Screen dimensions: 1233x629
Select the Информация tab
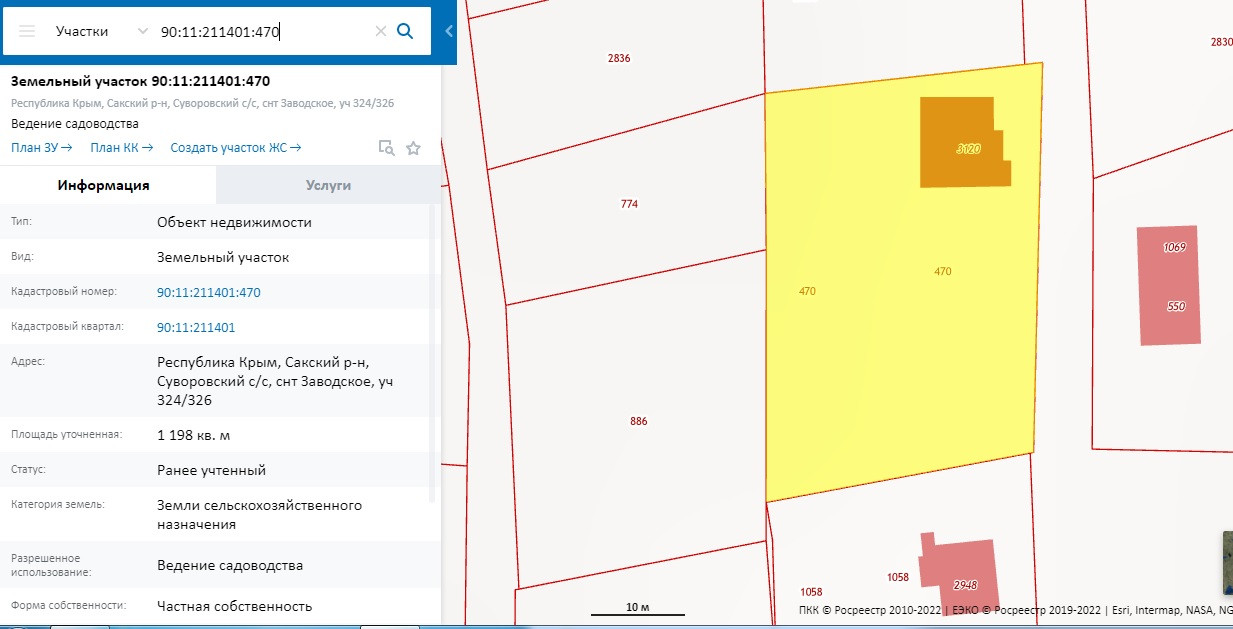pos(104,185)
